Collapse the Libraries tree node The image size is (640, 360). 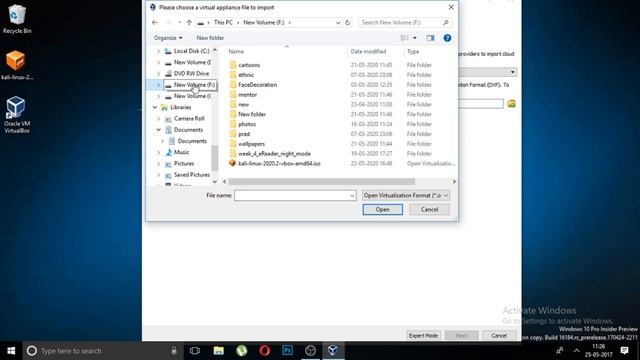[155, 107]
